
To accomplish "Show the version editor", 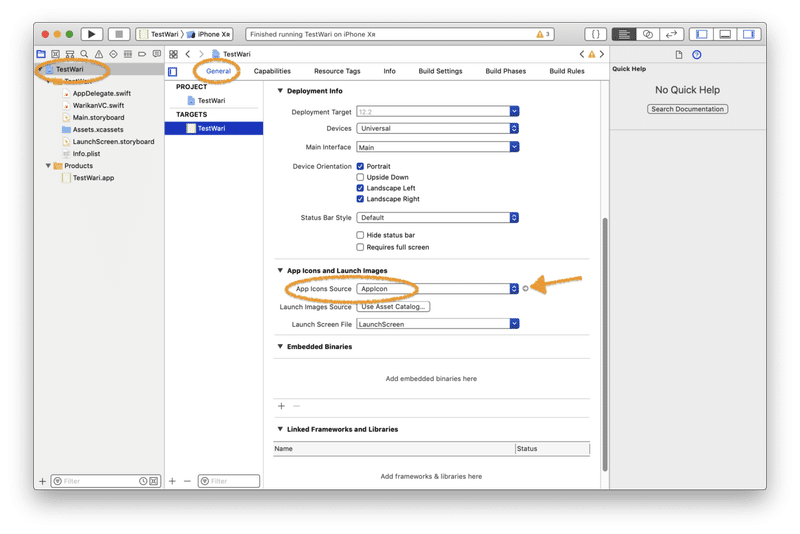I will (x=671, y=34).
